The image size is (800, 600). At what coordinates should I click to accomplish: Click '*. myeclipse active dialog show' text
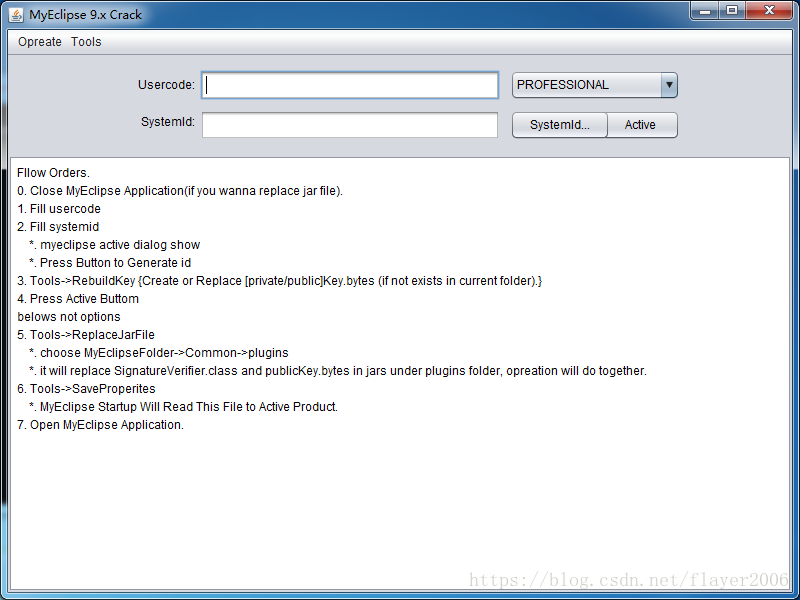click(115, 245)
